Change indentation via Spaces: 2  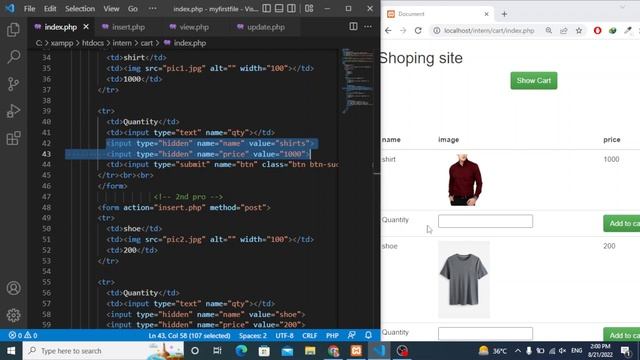tap(253, 336)
